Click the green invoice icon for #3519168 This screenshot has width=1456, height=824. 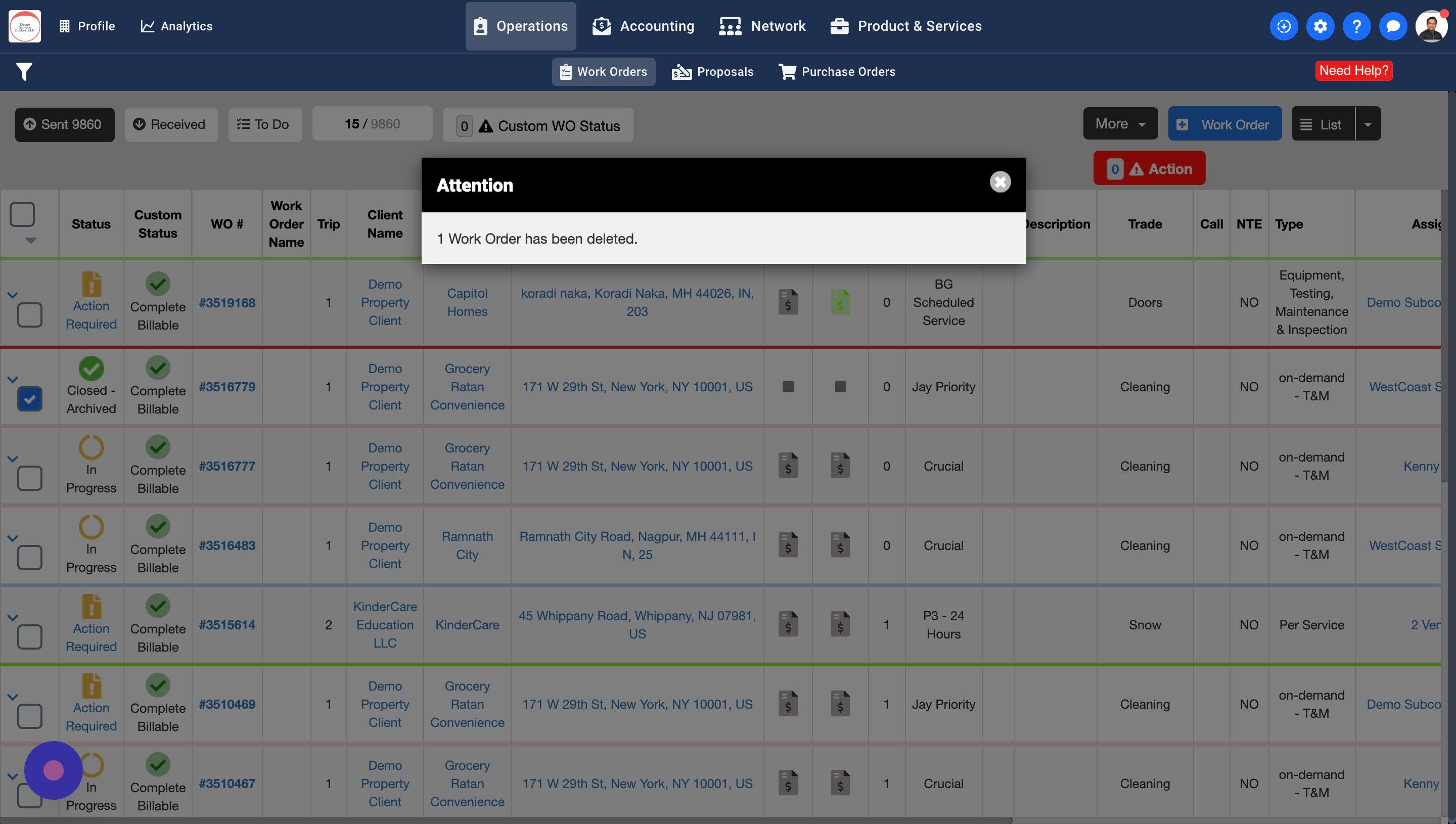840,302
